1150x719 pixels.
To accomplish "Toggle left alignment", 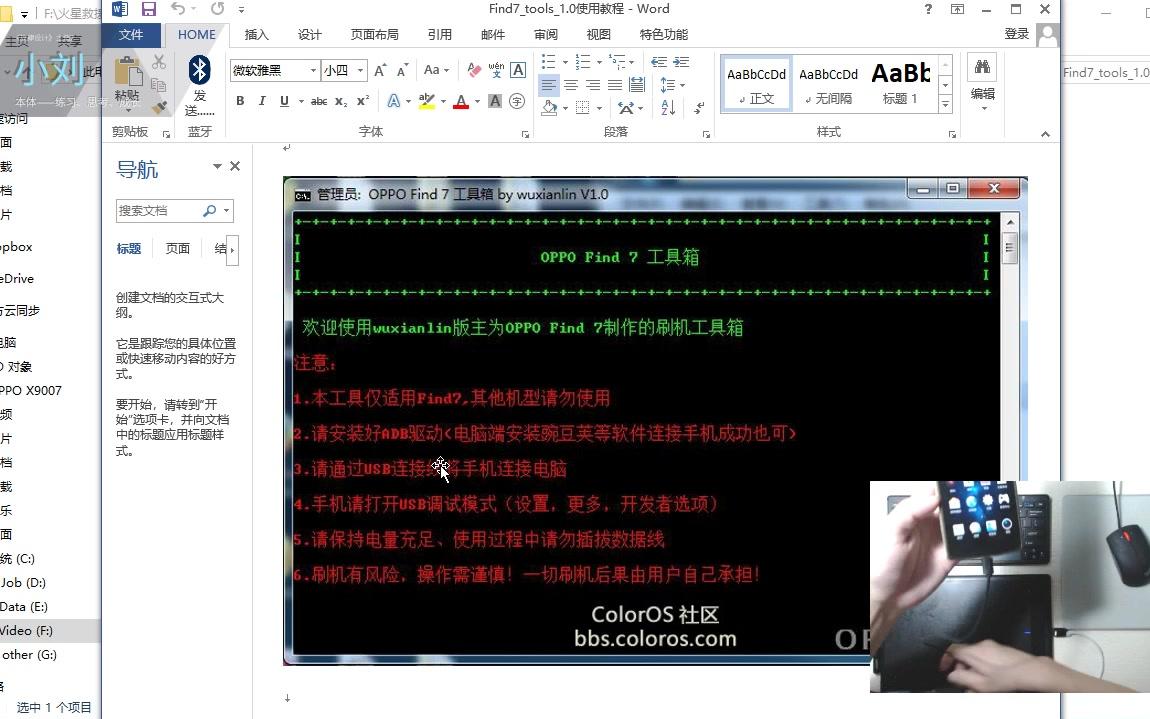I will click(x=548, y=85).
